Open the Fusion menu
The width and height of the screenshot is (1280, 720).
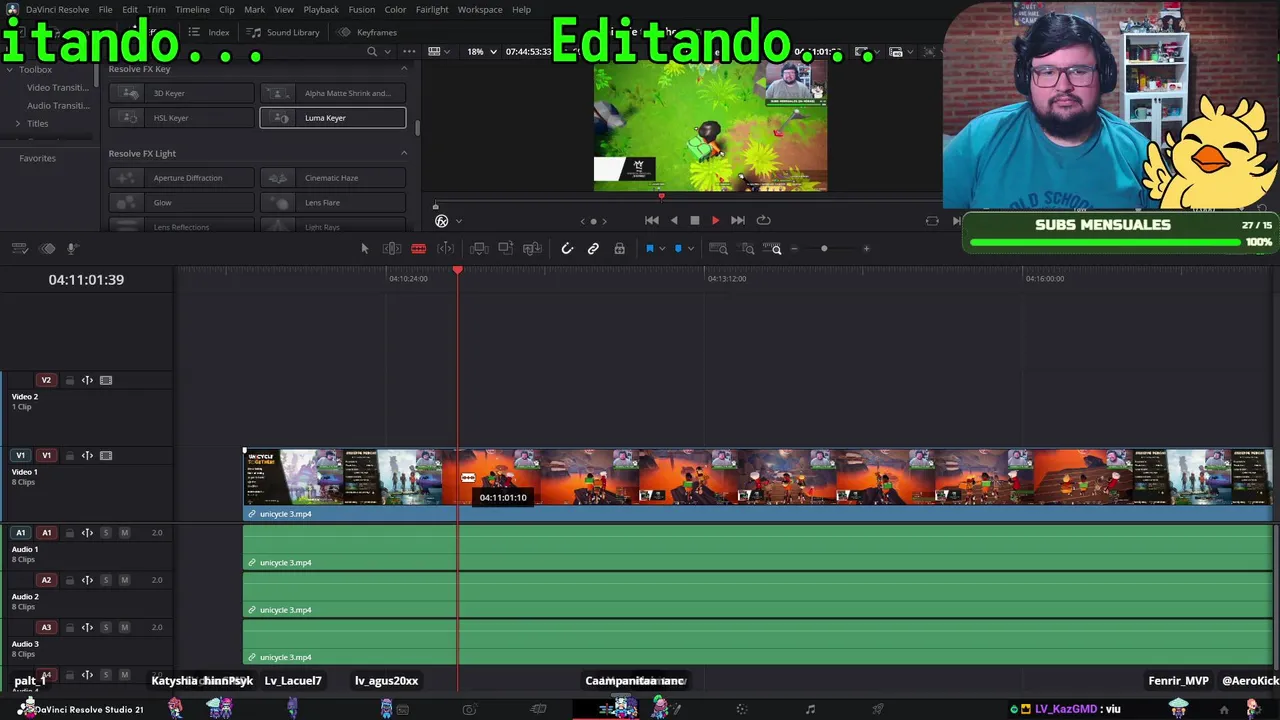click(x=362, y=10)
